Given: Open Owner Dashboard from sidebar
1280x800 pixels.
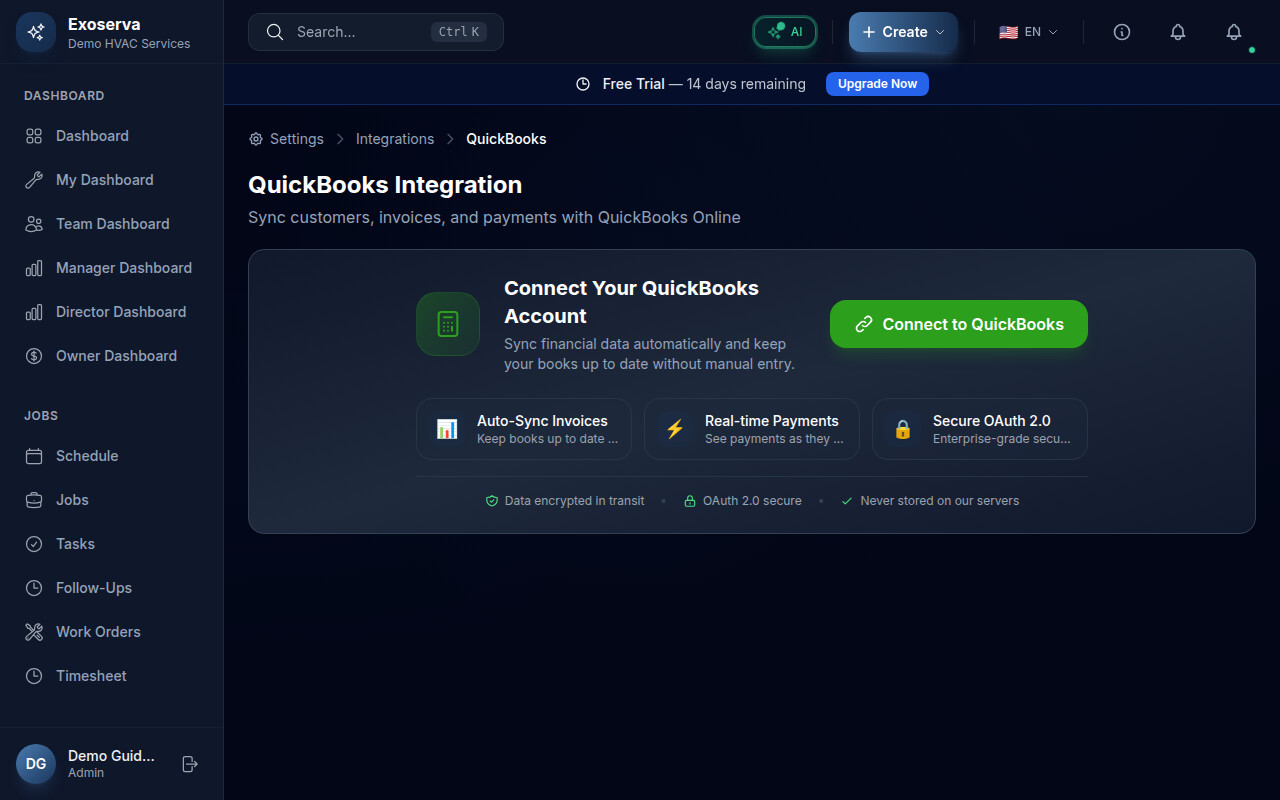Looking at the screenshot, I should [x=116, y=356].
